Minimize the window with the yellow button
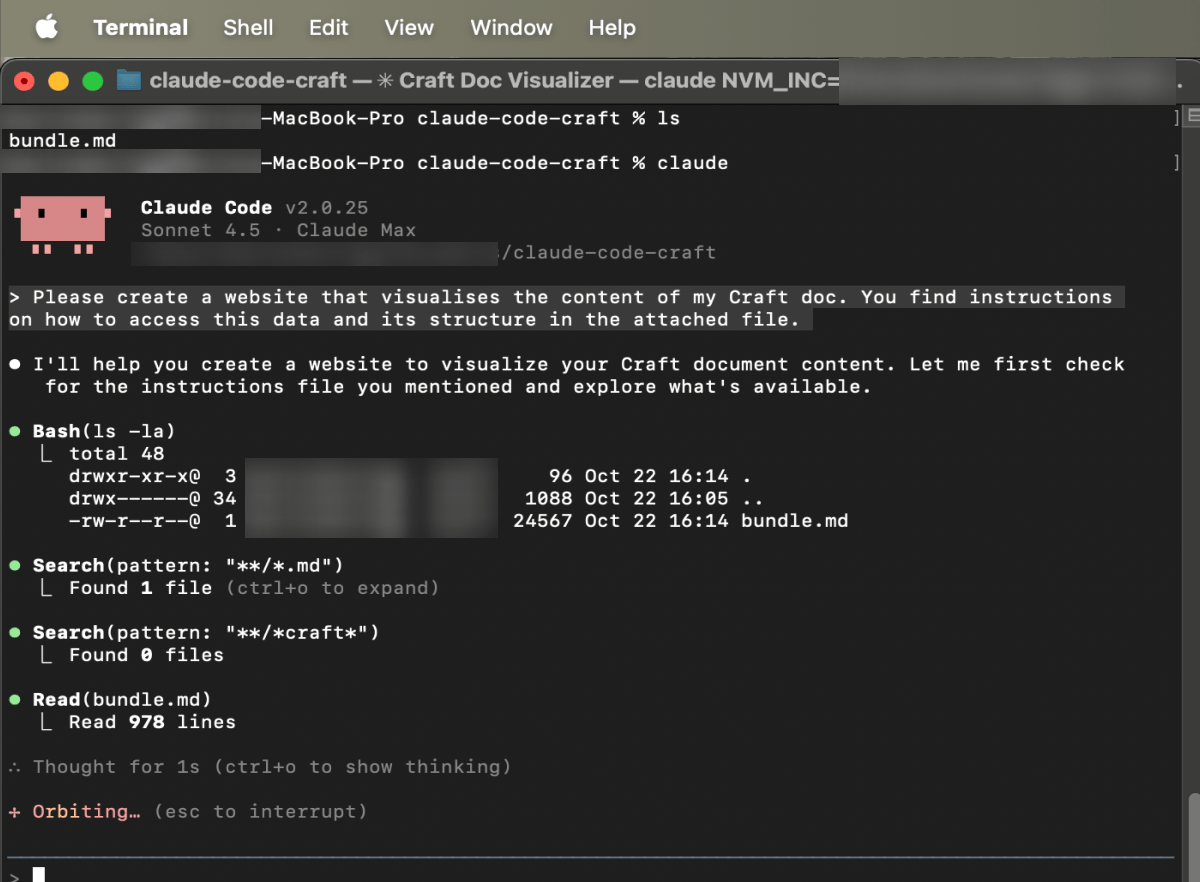Image resolution: width=1200 pixels, height=882 pixels. click(58, 81)
